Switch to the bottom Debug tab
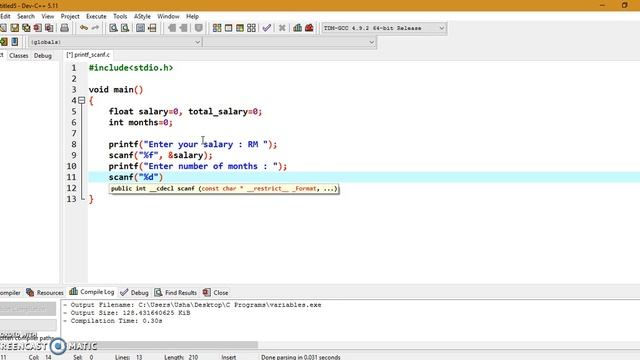The image size is (640, 360). tap(134, 292)
